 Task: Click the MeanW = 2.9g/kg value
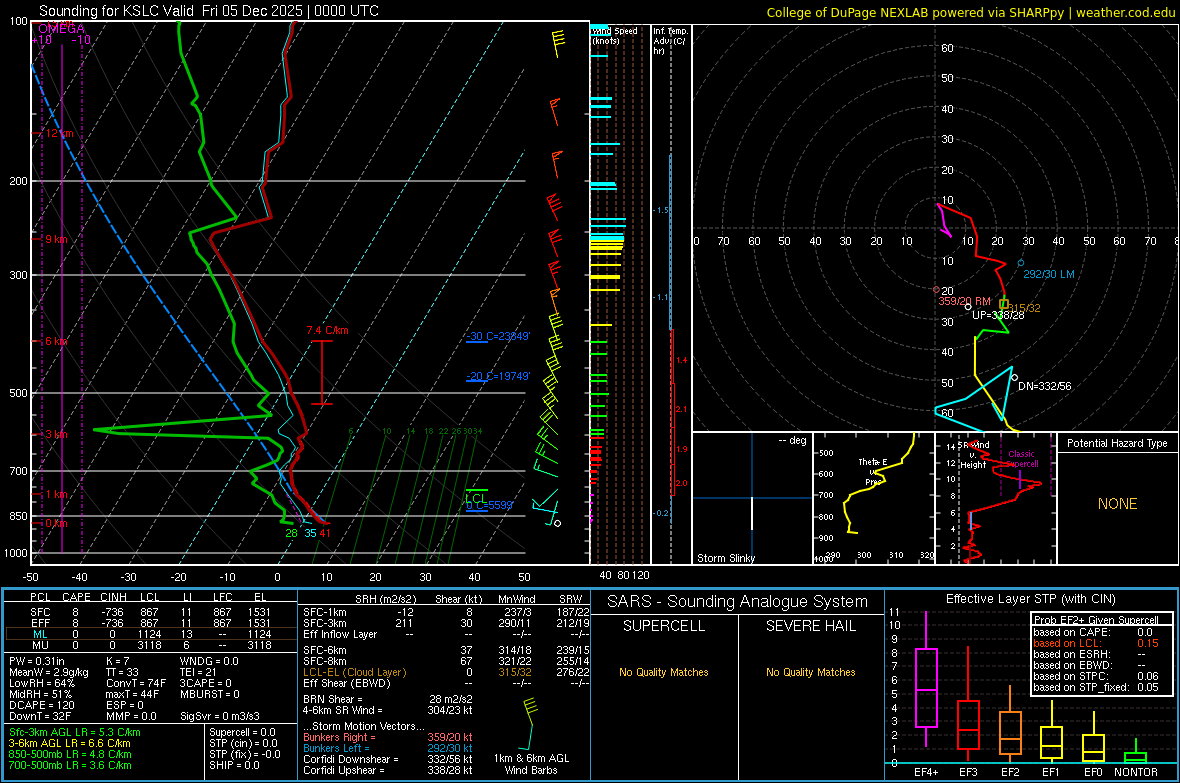click(x=49, y=672)
